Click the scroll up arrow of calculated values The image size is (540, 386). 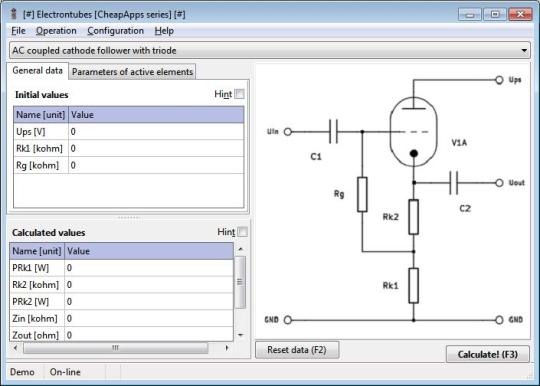(x=241, y=249)
